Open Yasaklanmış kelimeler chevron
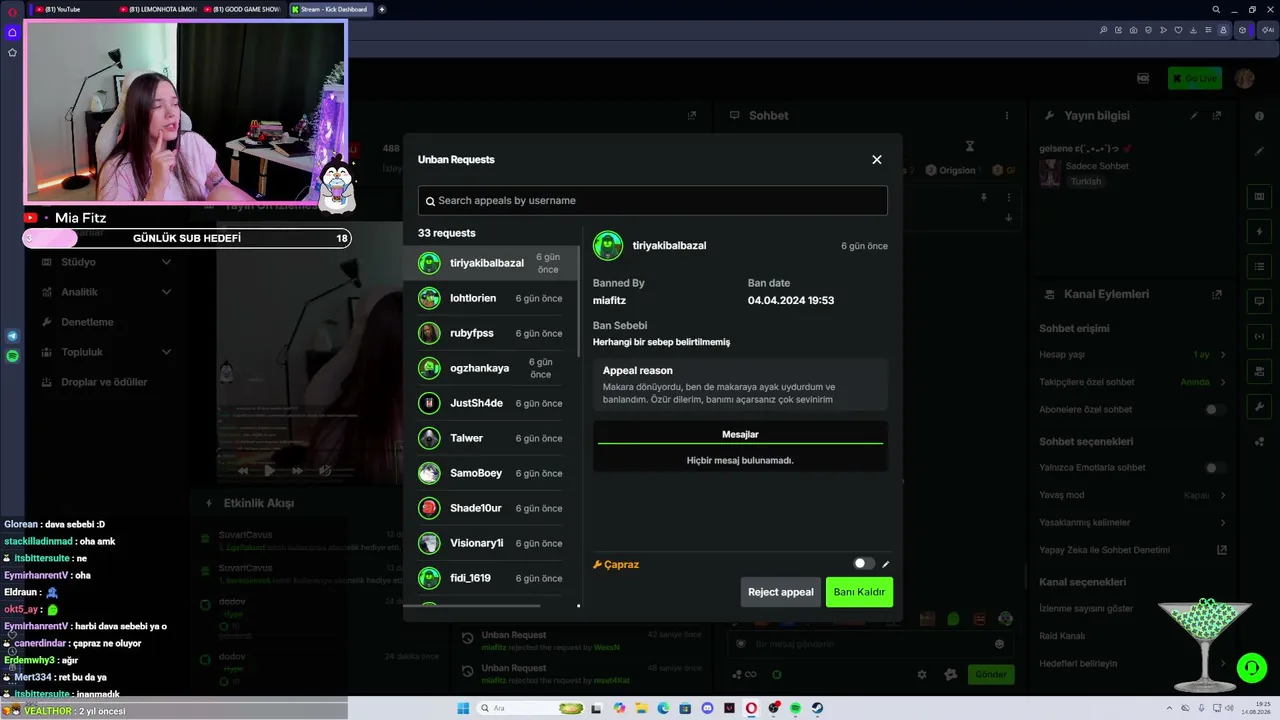This screenshot has height=720, width=1280. [1222, 523]
